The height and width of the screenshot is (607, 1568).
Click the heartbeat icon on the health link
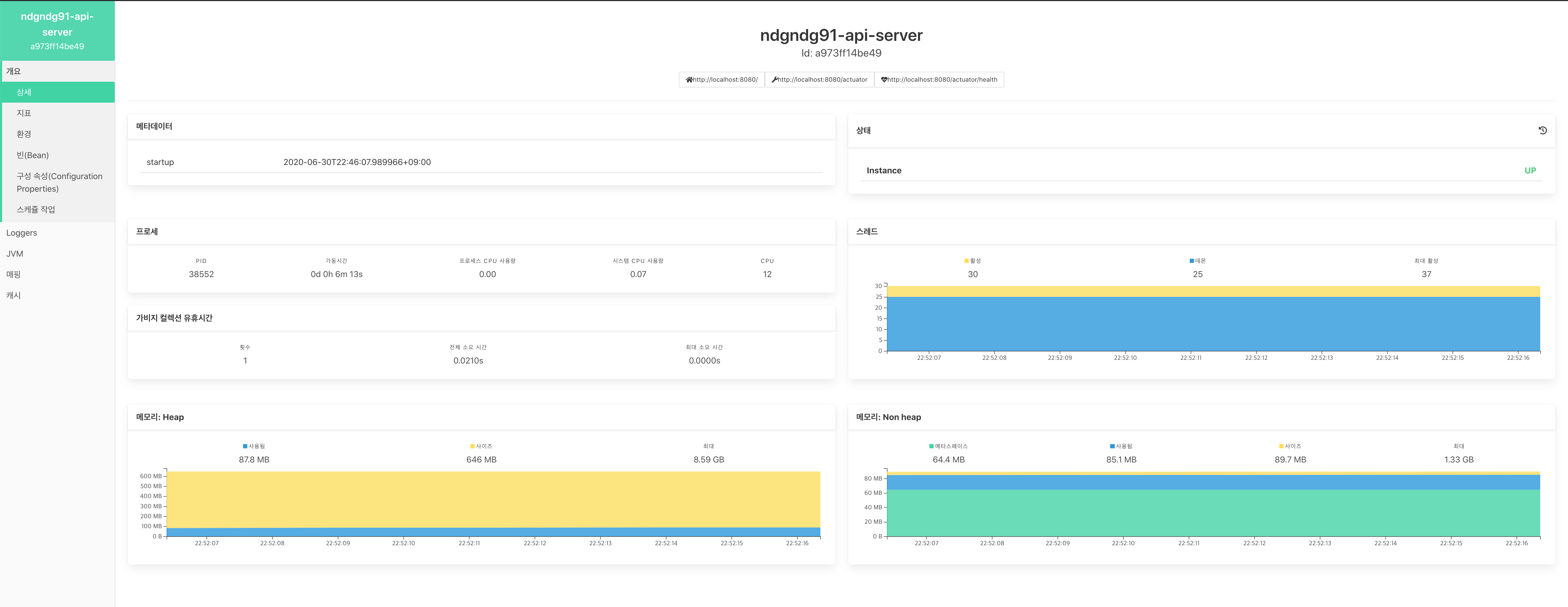[x=884, y=80]
